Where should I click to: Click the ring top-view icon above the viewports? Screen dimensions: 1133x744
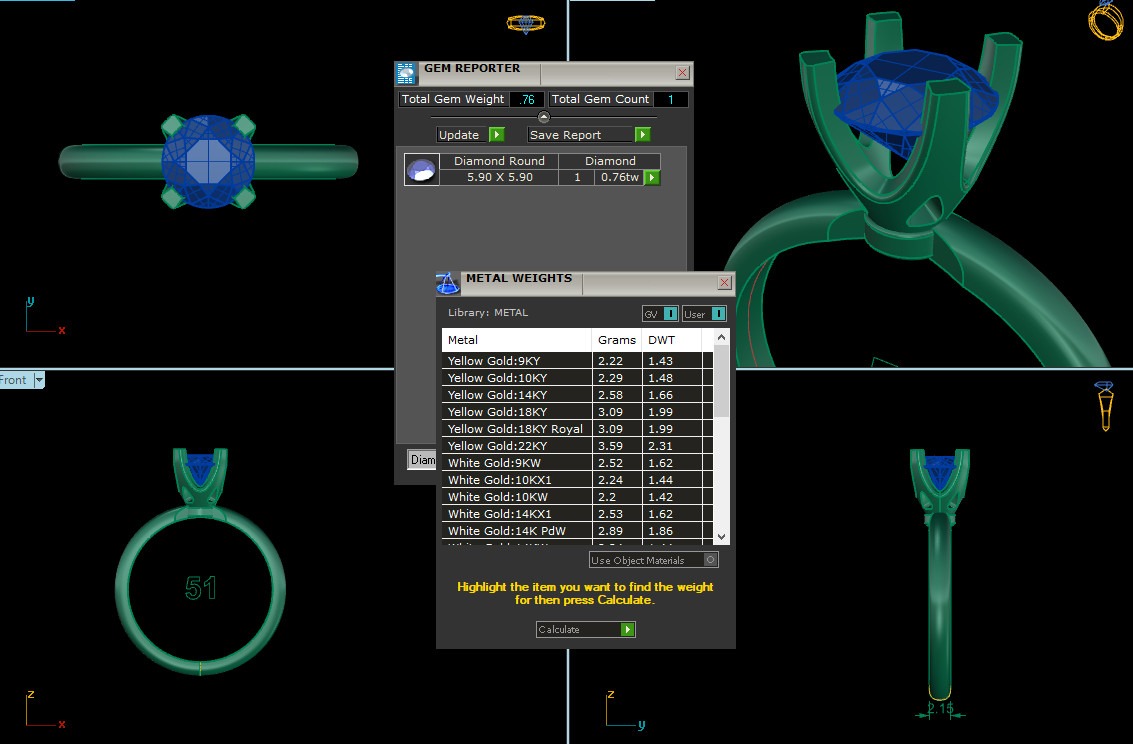pyautogui.click(x=526, y=24)
